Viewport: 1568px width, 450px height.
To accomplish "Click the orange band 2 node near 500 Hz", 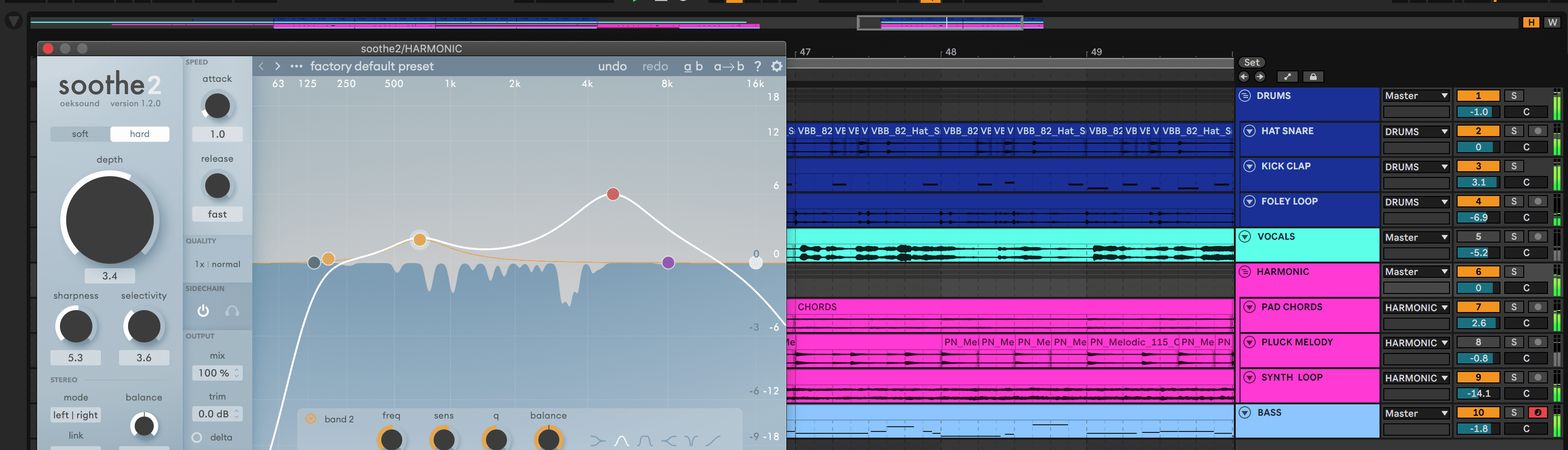I will (419, 240).
